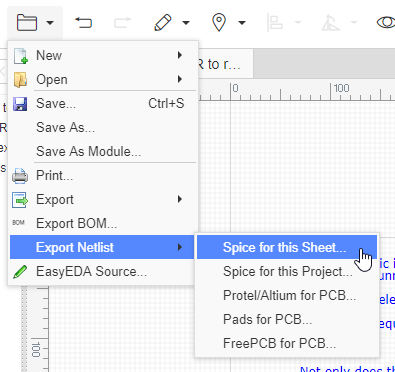Open the dropdown arrow beside the pencil tool
This screenshot has width=395, height=372.
186,23
